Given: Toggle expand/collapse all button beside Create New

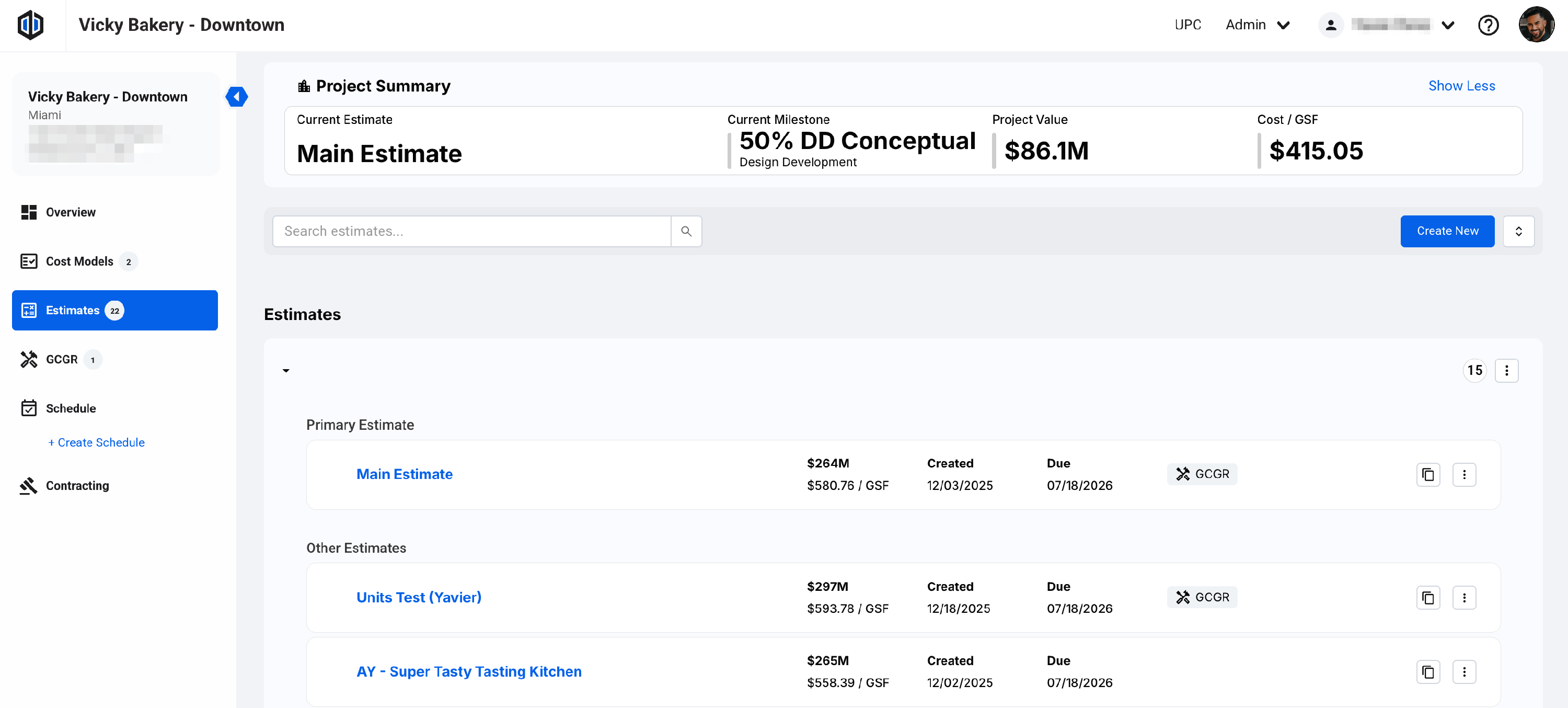Looking at the screenshot, I should (1518, 231).
